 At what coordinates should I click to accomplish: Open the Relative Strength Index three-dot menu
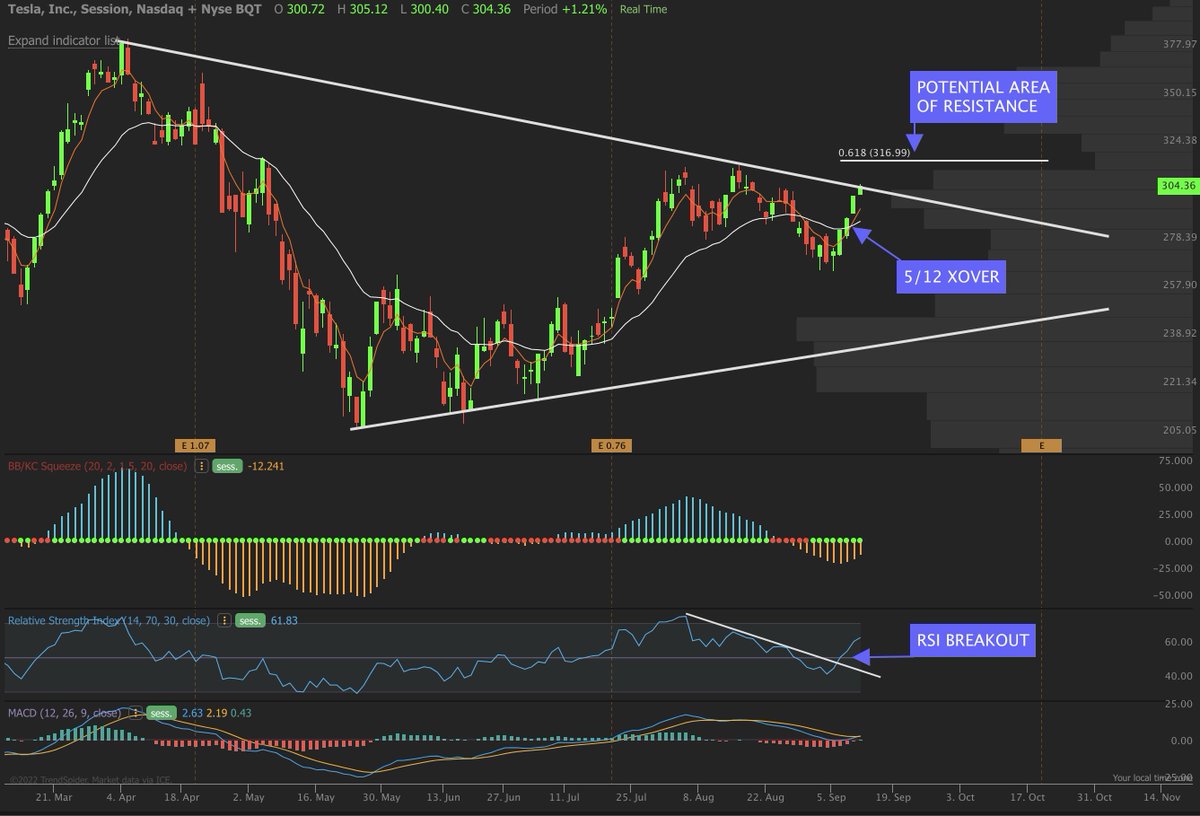click(x=225, y=620)
